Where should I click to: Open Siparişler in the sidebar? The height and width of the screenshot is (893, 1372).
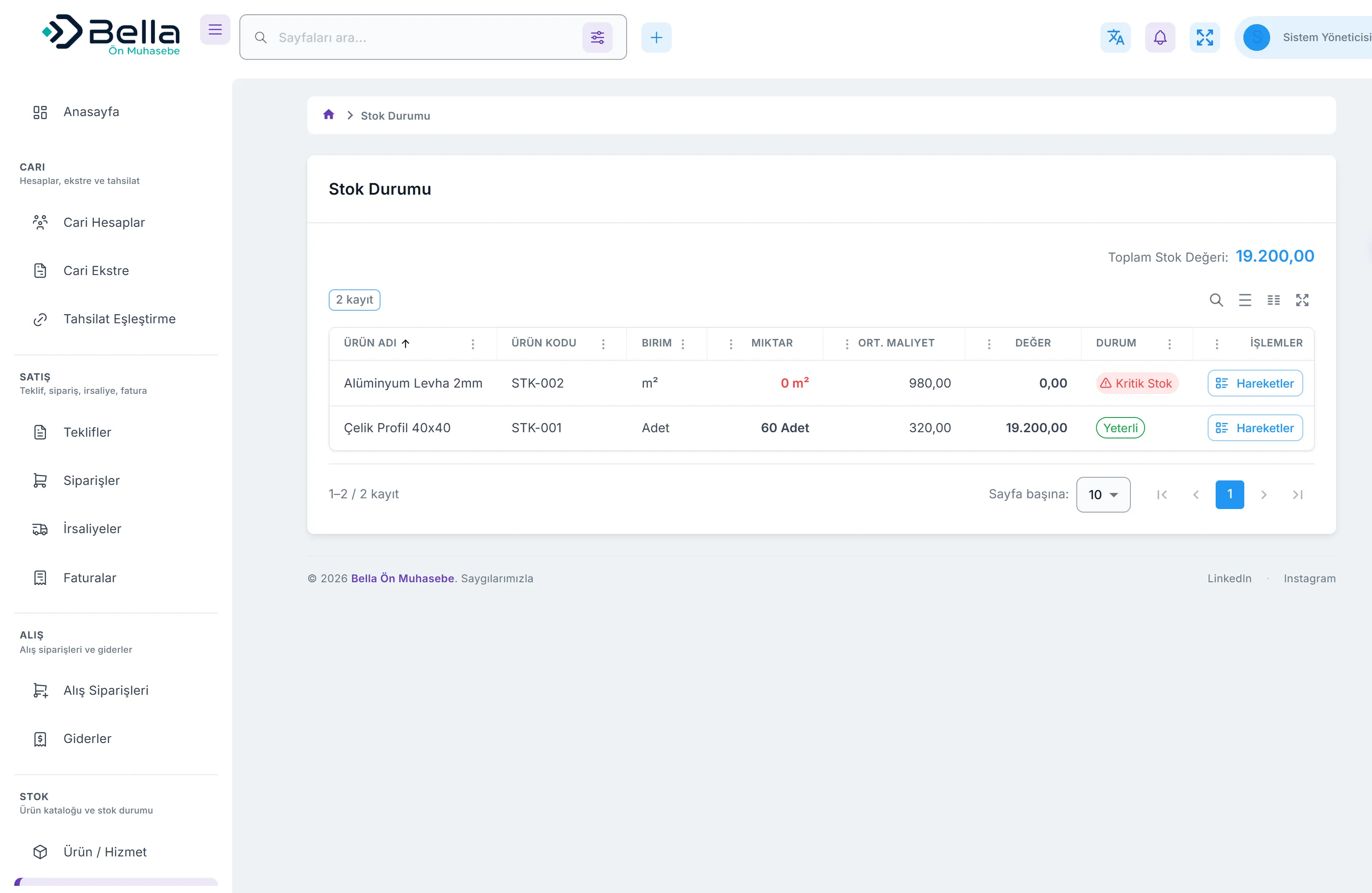(116, 480)
